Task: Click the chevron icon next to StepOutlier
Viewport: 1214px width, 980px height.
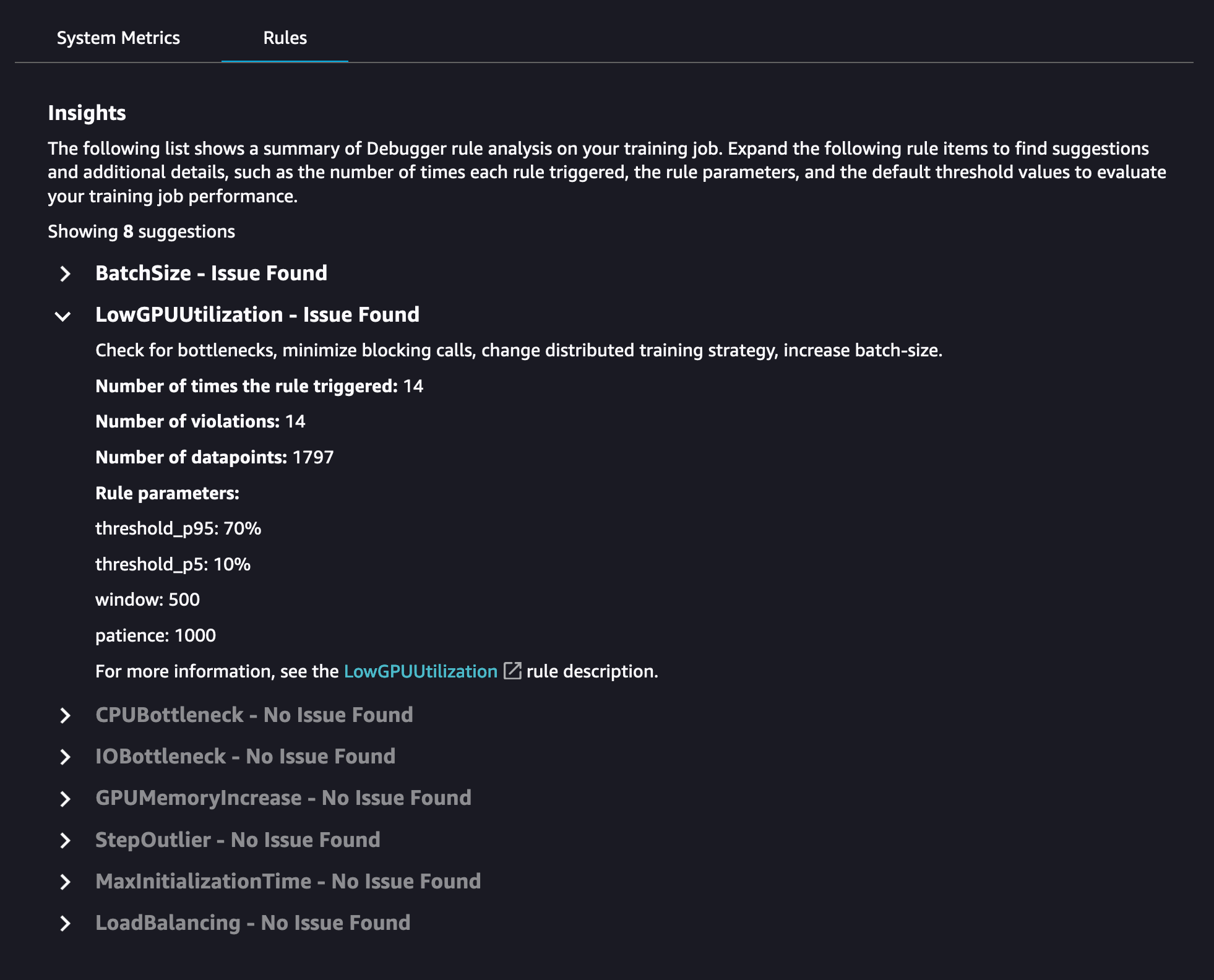Action: click(65, 840)
